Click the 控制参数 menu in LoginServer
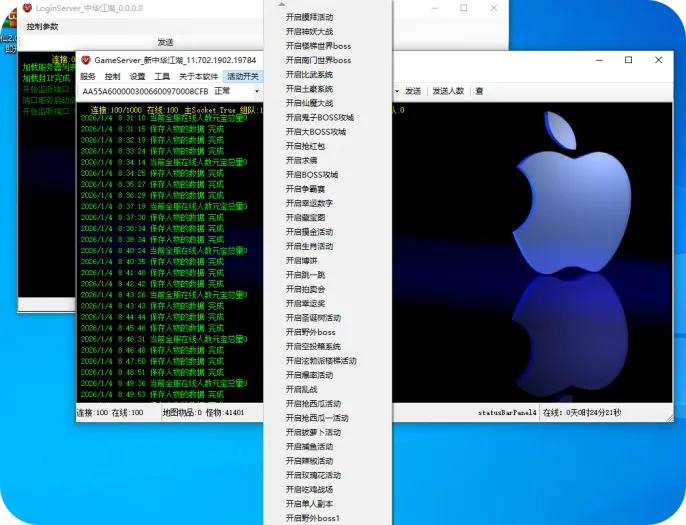 point(42,27)
